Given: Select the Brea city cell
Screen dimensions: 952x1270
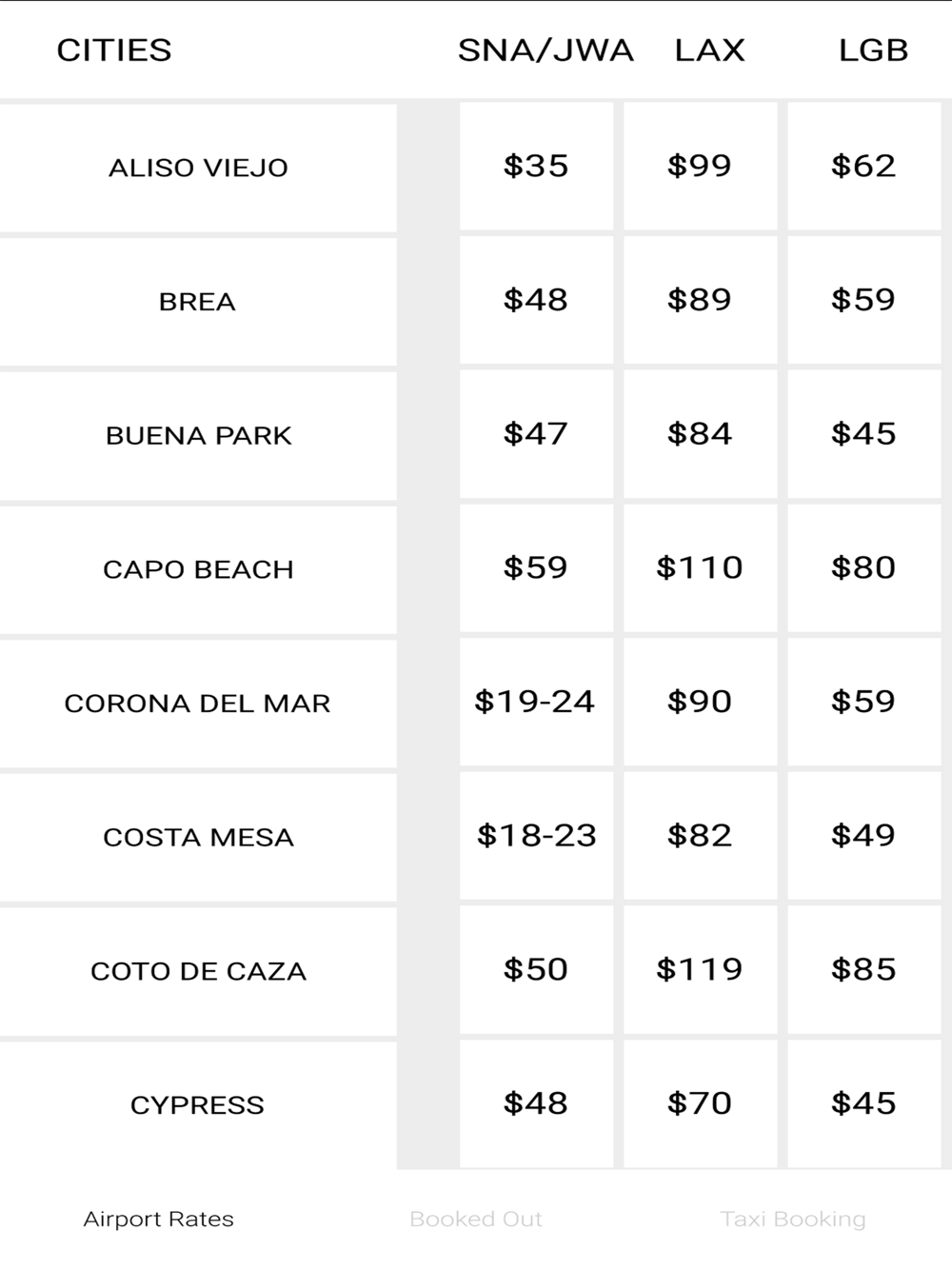Looking at the screenshot, I should (198, 302).
